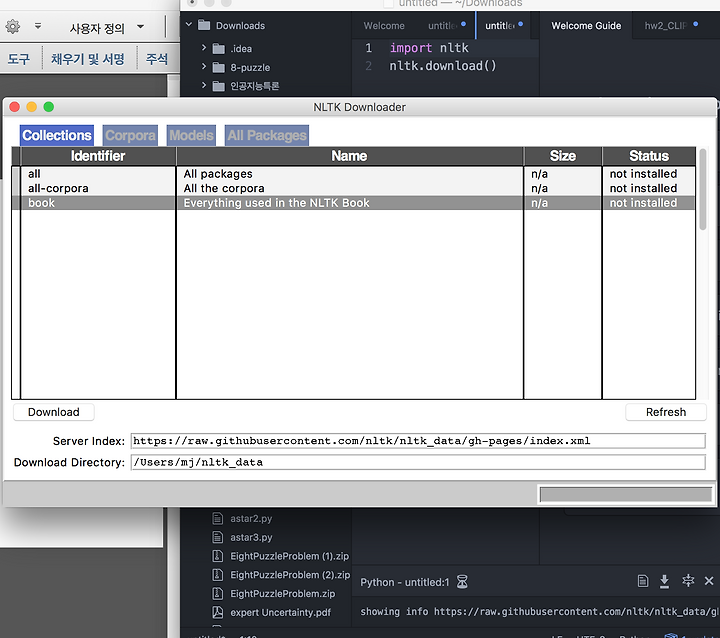
Task: Close the NLTK Downloader window
Action: click(x=14, y=107)
